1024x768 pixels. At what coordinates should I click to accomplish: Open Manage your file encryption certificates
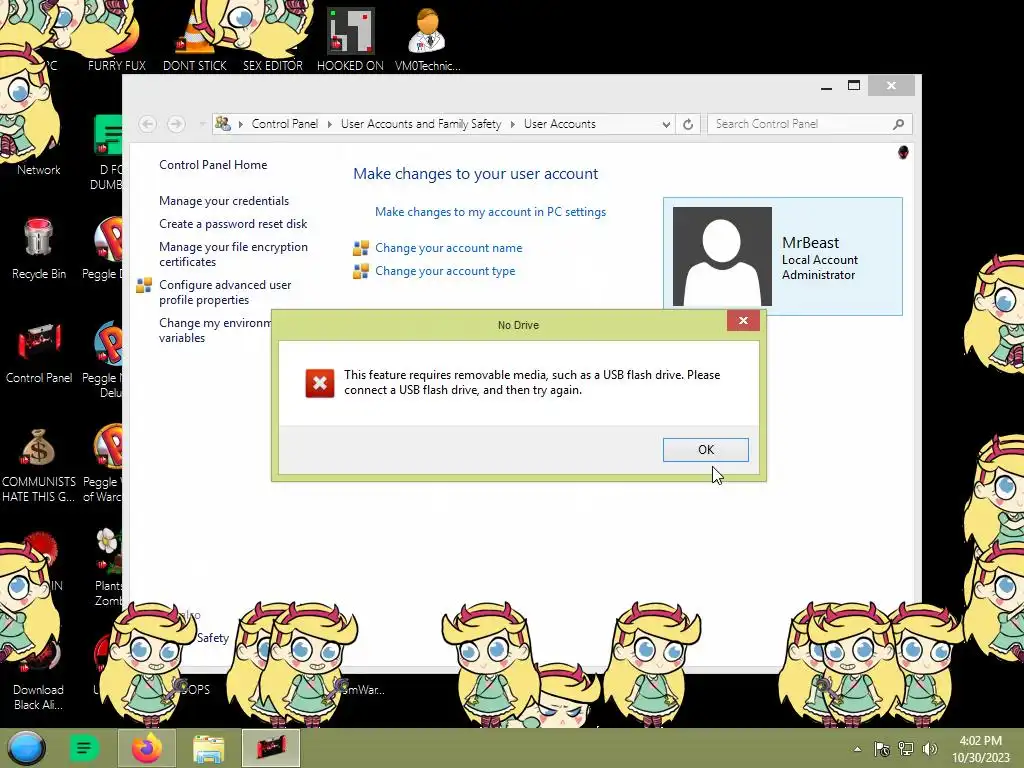233,254
